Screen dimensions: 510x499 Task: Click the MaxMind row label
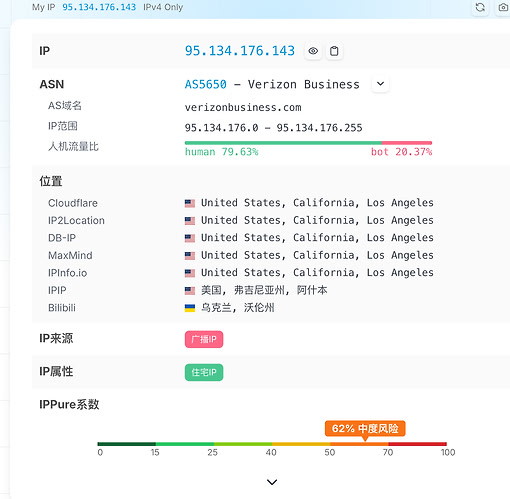coord(70,255)
